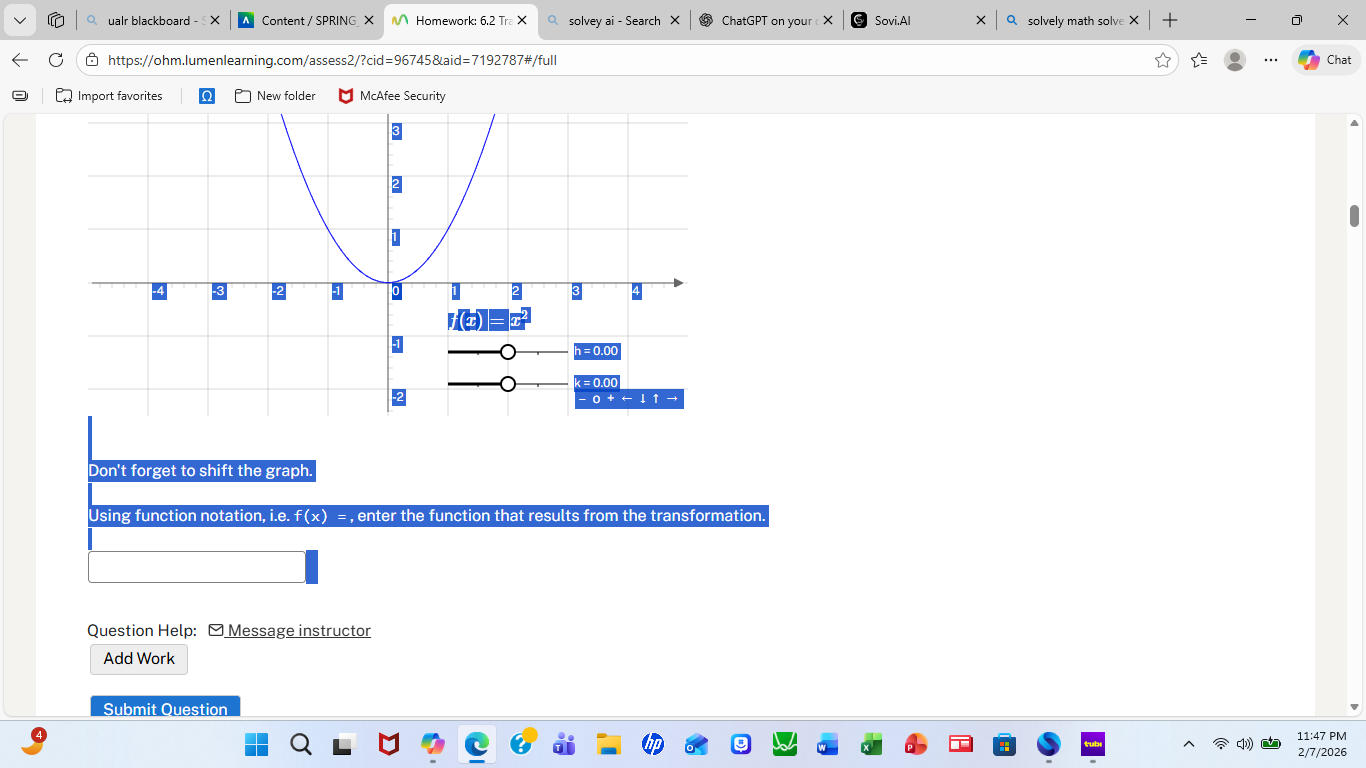Open the browser profile avatar
1366x768 pixels.
click(x=1235, y=60)
